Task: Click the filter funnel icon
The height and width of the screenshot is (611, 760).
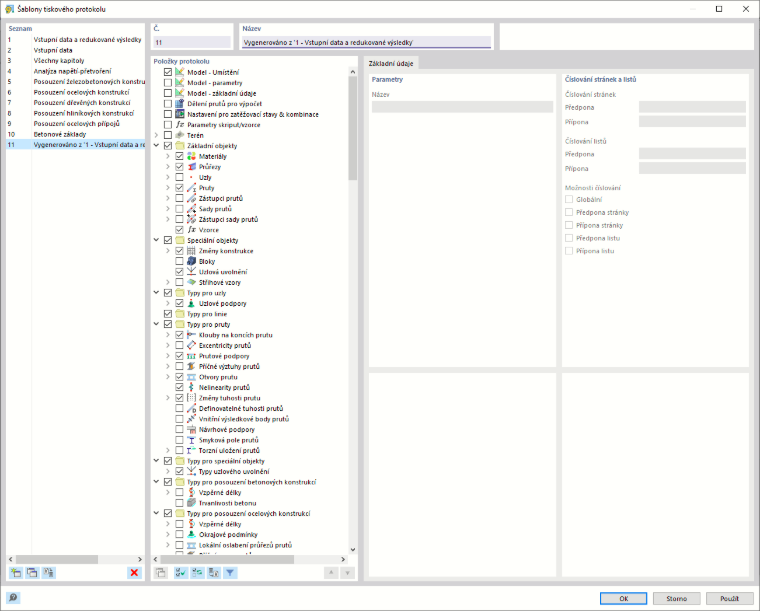Action: [230, 573]
